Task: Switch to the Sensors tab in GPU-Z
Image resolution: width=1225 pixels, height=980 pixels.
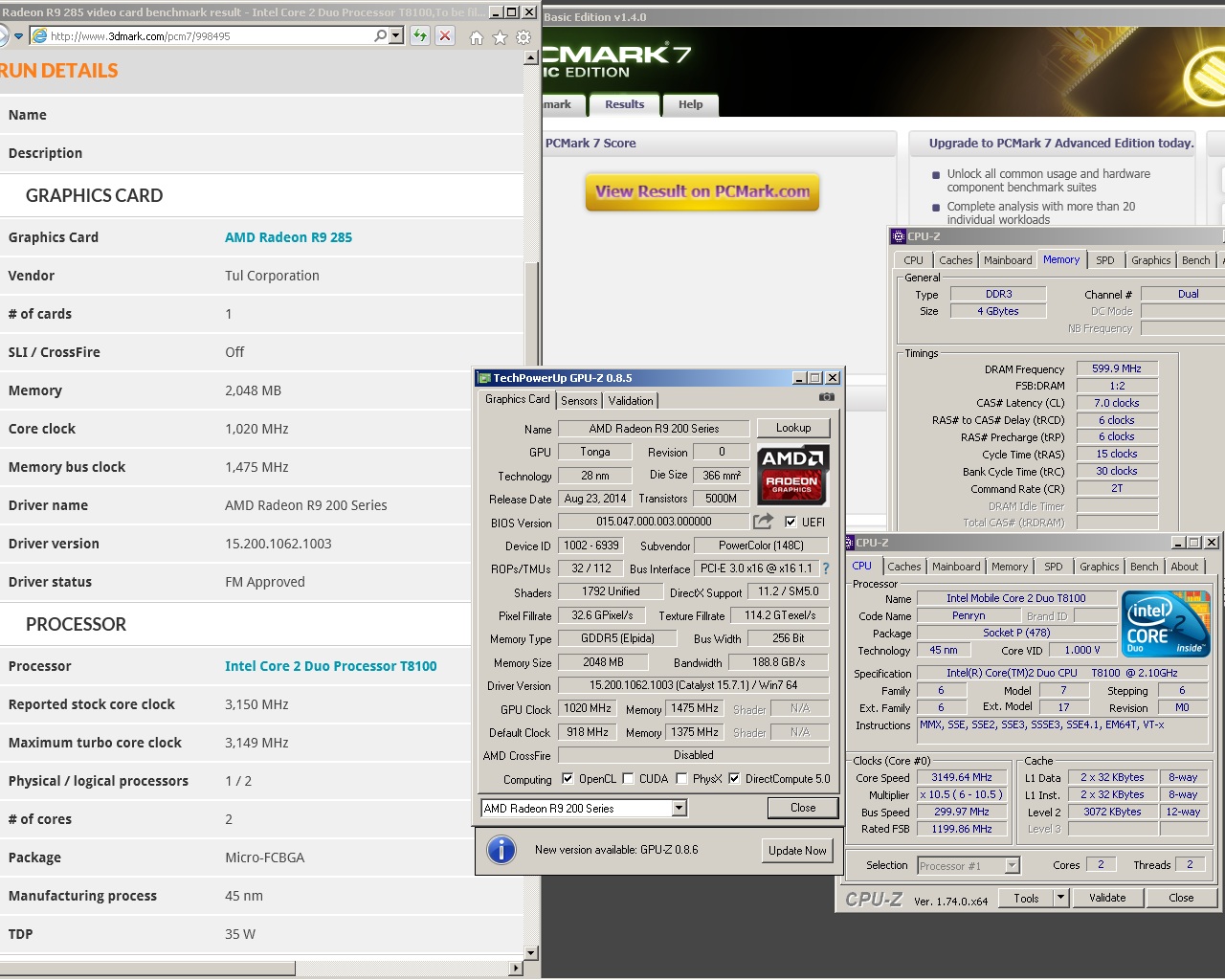Action: tap(579, 401)
